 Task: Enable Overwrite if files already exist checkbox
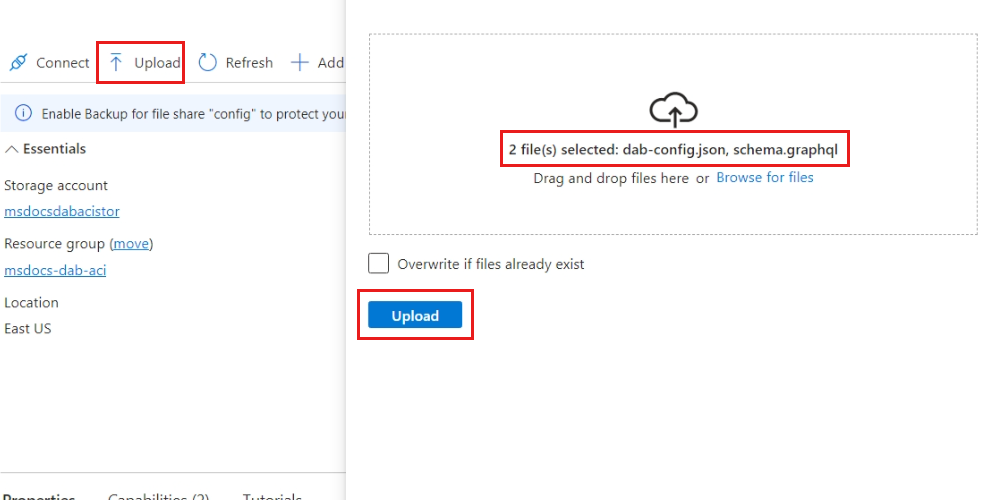click(378, 263)
